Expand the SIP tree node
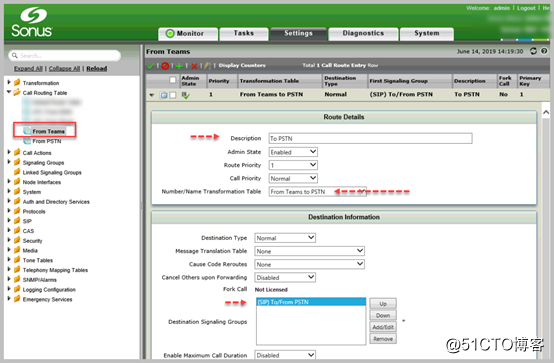Screen dimensions: 554x363 point(9,221)
